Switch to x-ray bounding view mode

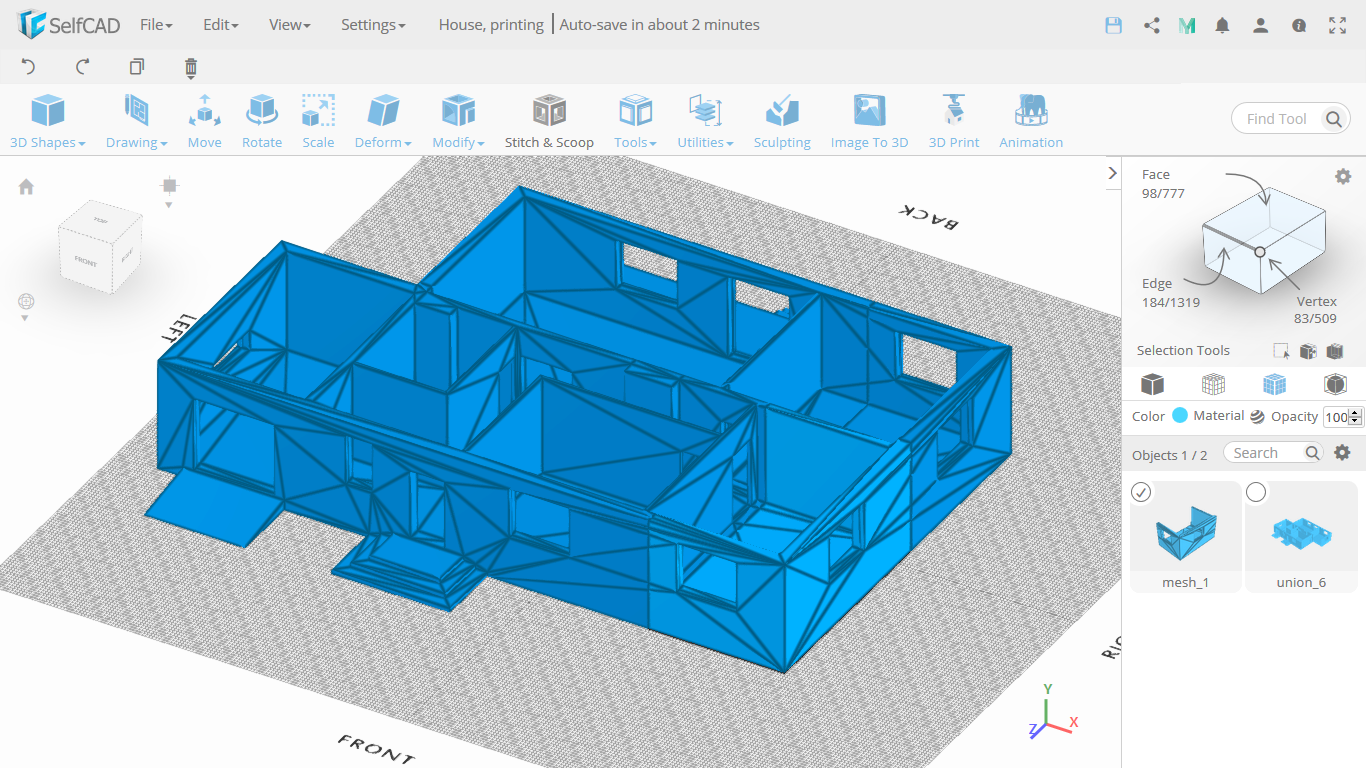[1334, 384]
